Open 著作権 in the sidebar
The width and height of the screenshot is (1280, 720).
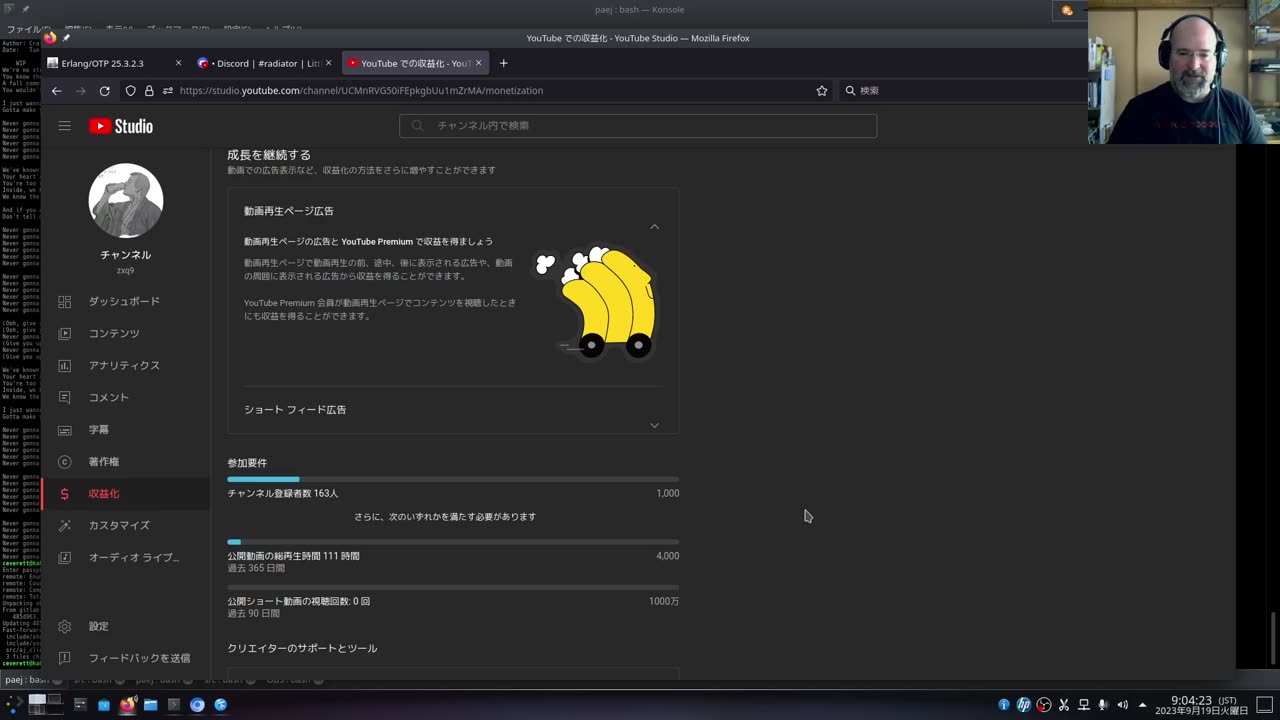tap(125, 461)
